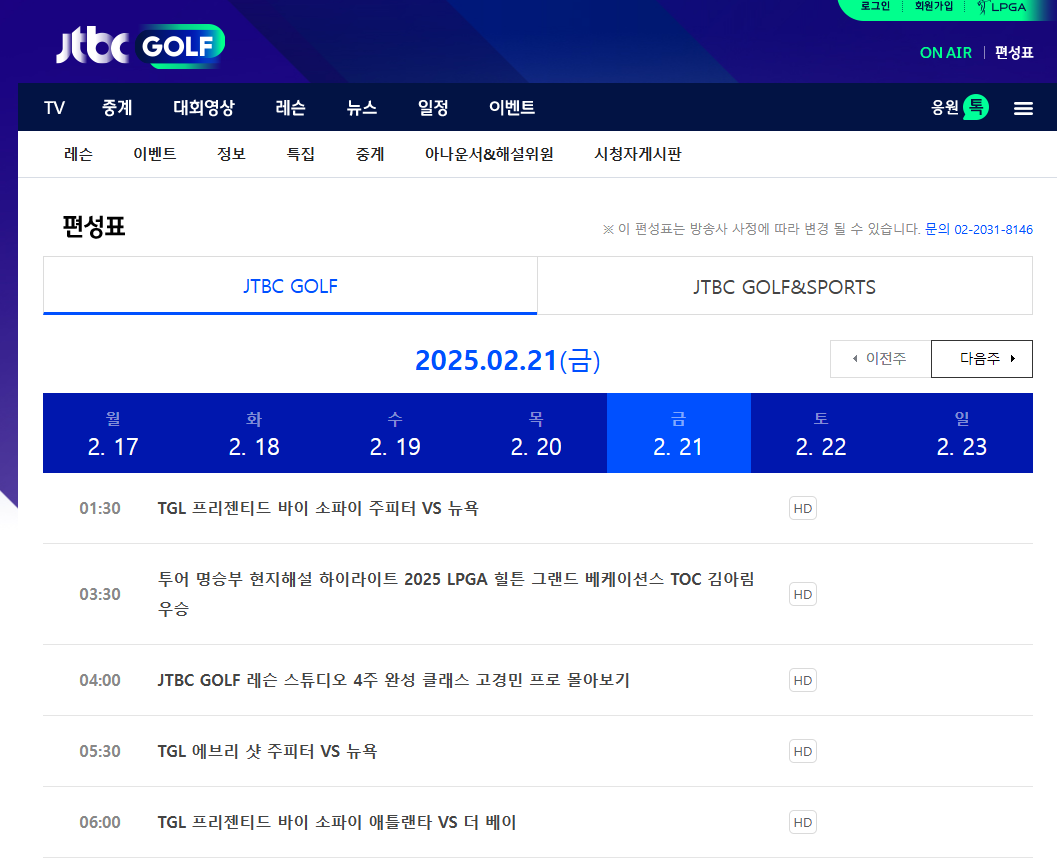Open 시청자게시판 sub-menu item

tap(637, 154)
